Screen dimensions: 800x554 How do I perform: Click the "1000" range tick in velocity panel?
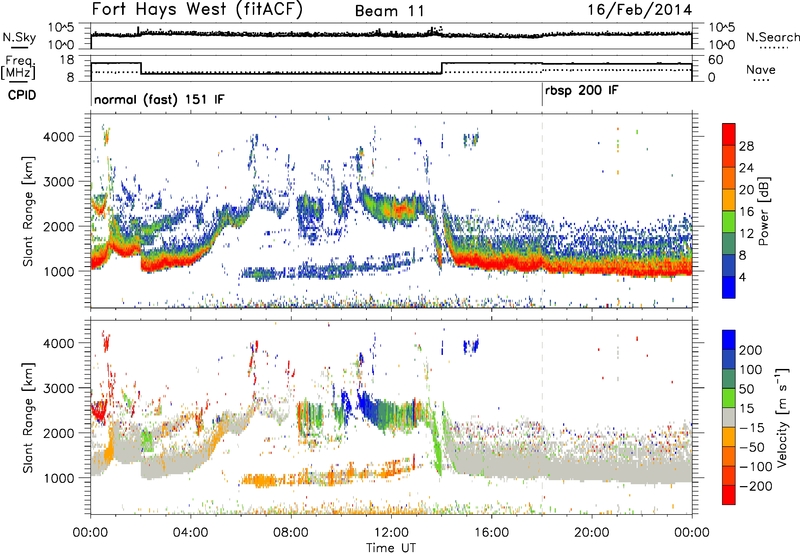pyautogui.click(x=58, y=478)
